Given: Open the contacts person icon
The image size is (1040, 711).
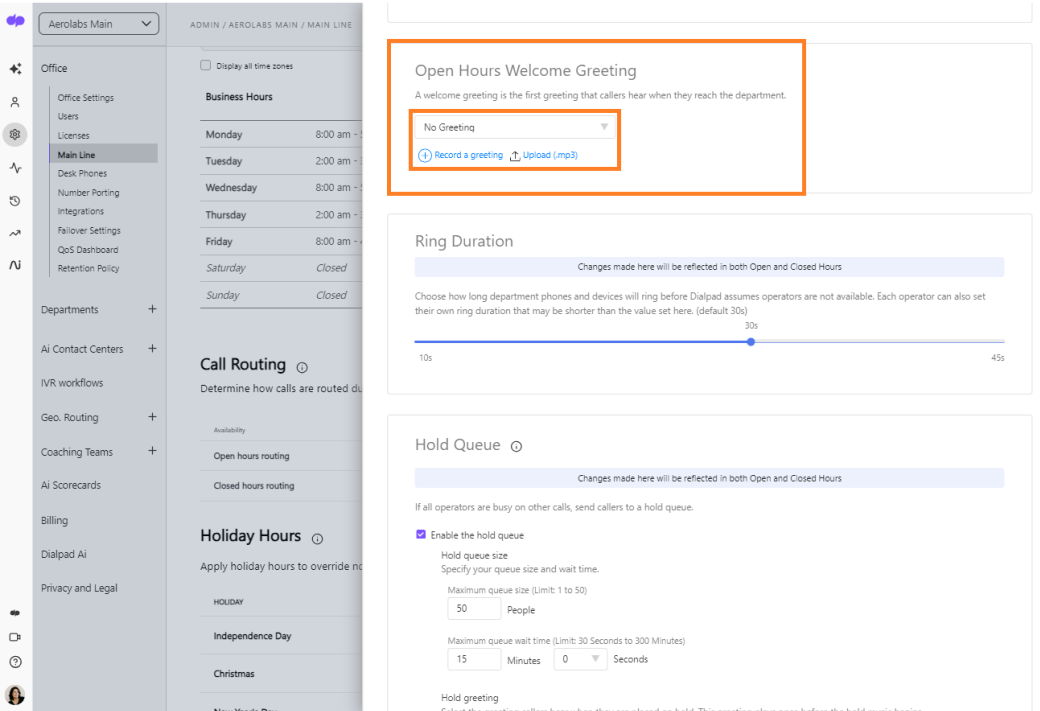Looking at the screenshot, I should (x=15, y=102).
